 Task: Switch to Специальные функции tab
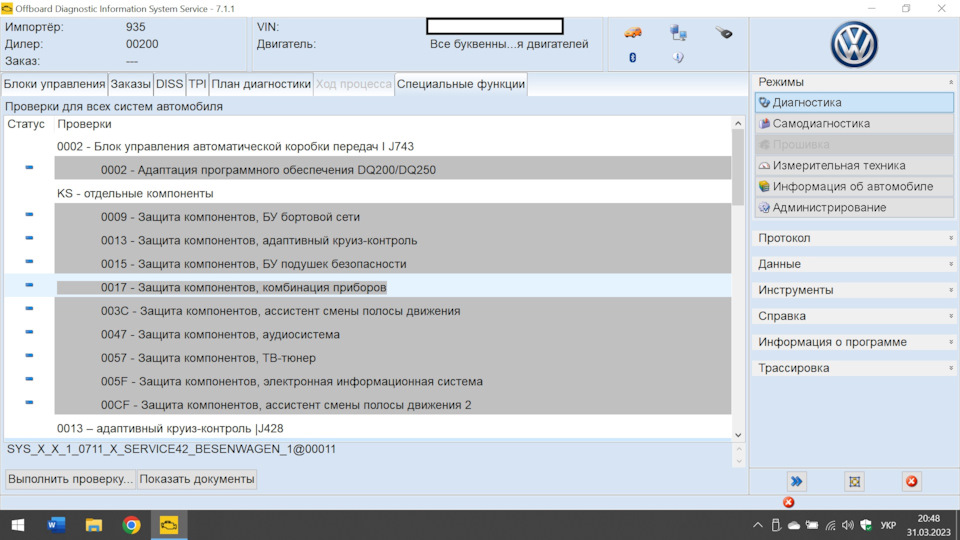tap(460, 84)
